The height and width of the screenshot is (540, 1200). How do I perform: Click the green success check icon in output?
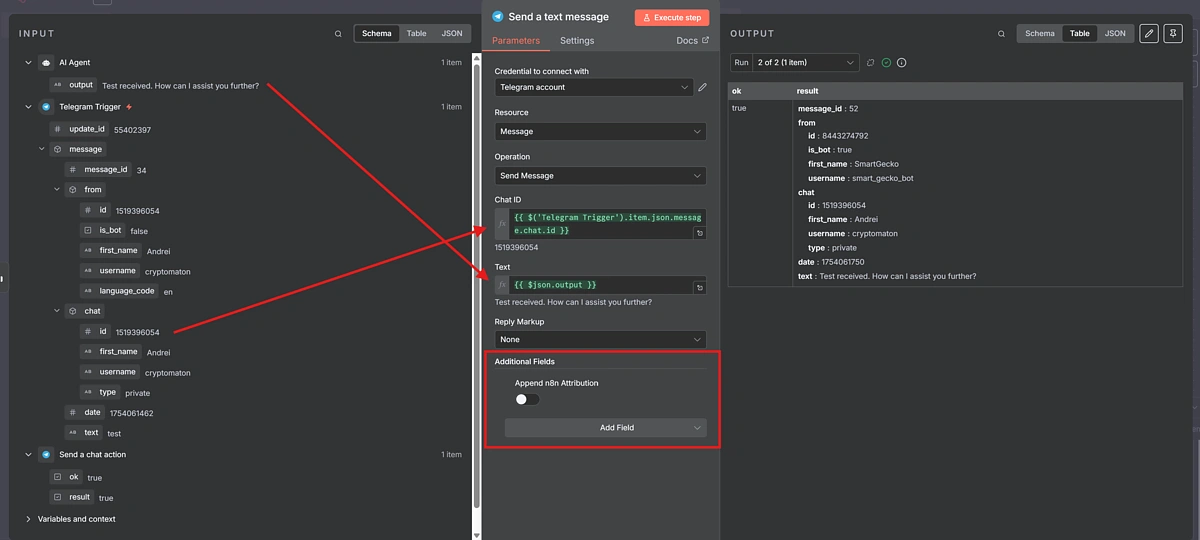point(886,63)
